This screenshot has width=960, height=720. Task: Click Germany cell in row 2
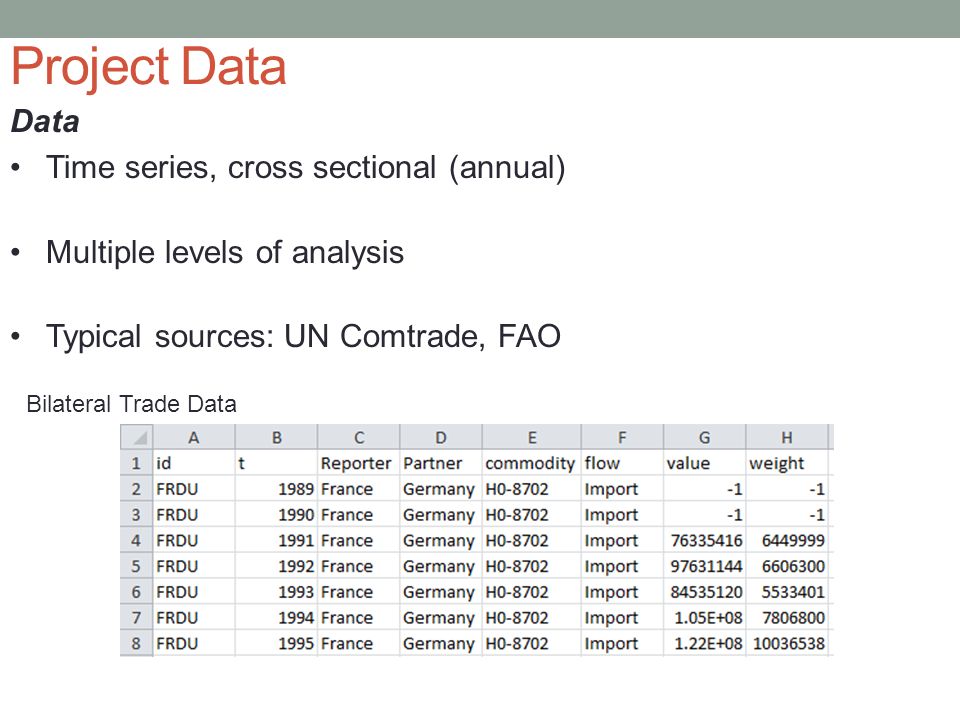[441, 489]
